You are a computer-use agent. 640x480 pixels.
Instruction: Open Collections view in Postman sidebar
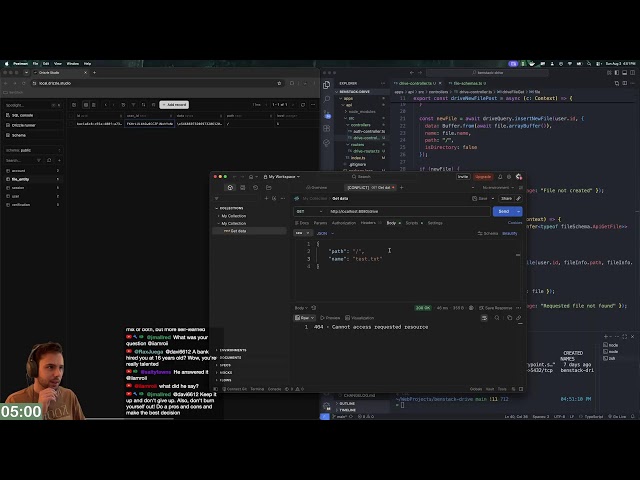(230, 187)
